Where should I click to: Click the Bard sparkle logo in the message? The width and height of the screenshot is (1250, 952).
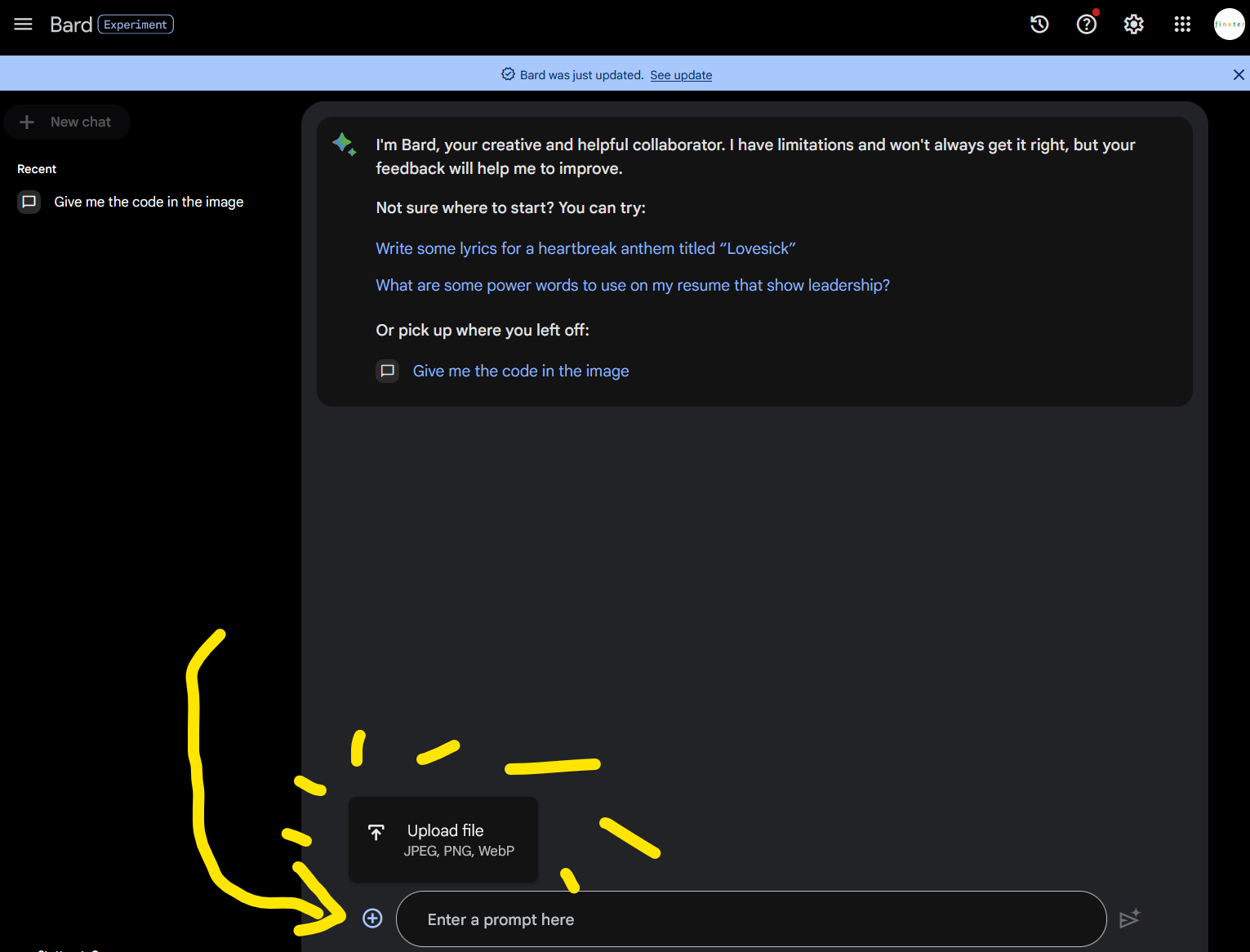[344, 145]
